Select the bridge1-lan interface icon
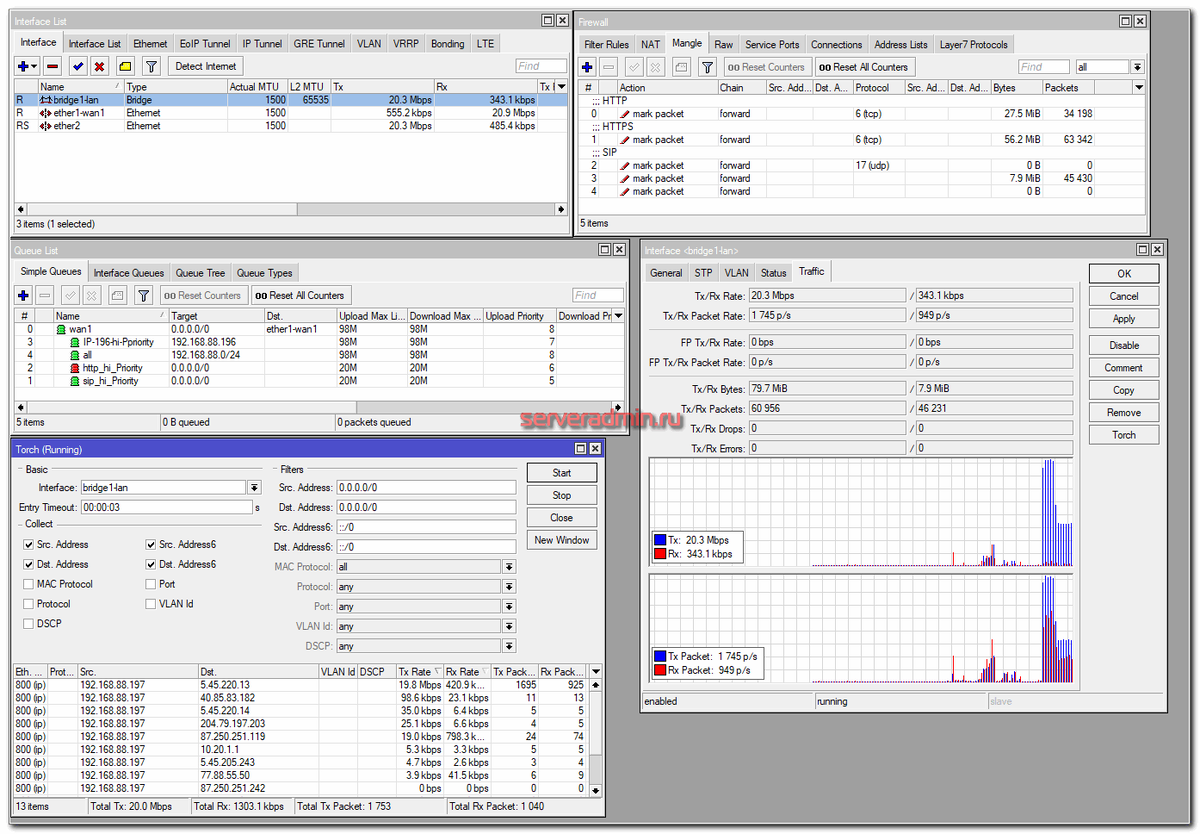Image resolution: width=1200 pixels, height=834 pixels. (46, 100)
